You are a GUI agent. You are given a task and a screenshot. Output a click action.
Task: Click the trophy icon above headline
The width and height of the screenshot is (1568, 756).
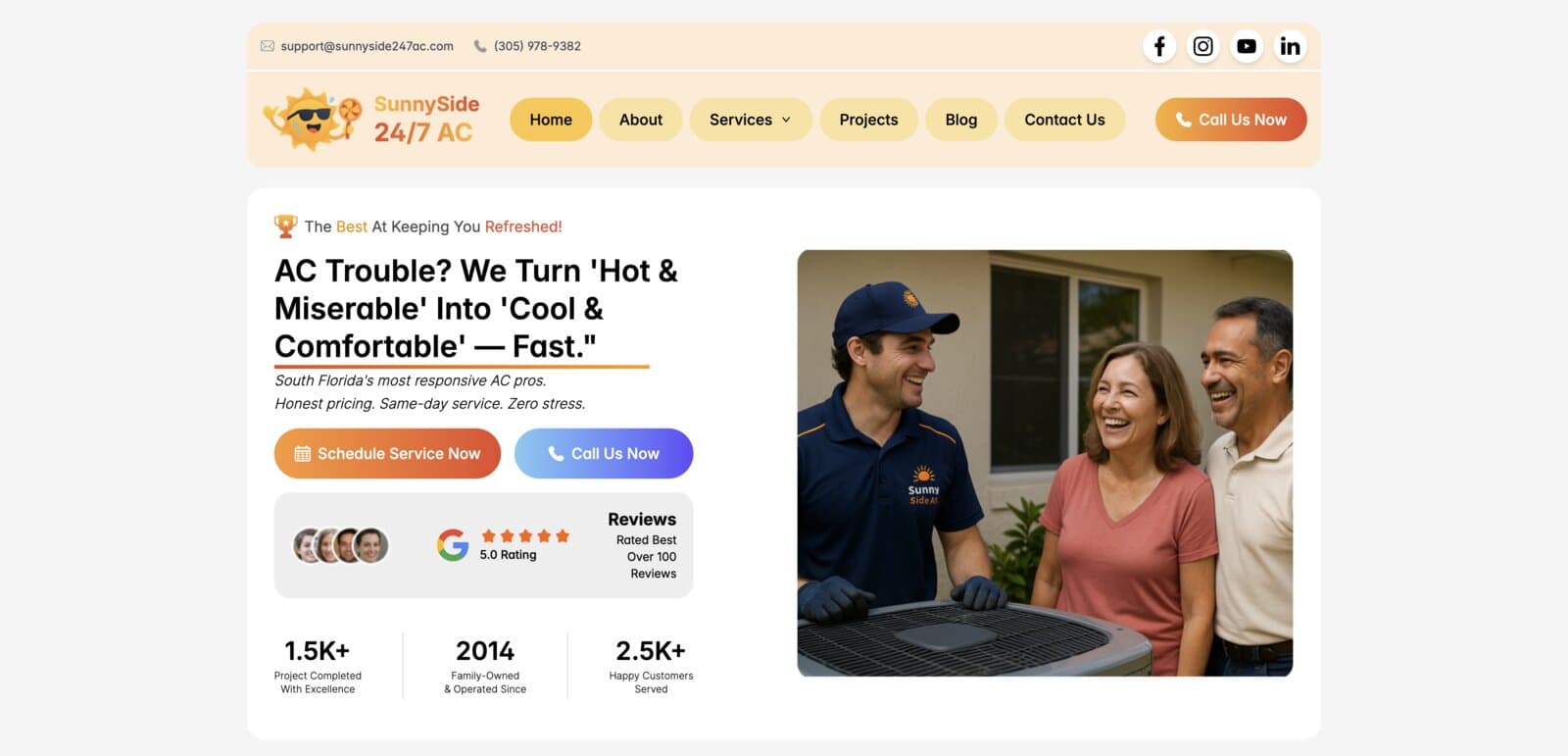coord(285,227)
